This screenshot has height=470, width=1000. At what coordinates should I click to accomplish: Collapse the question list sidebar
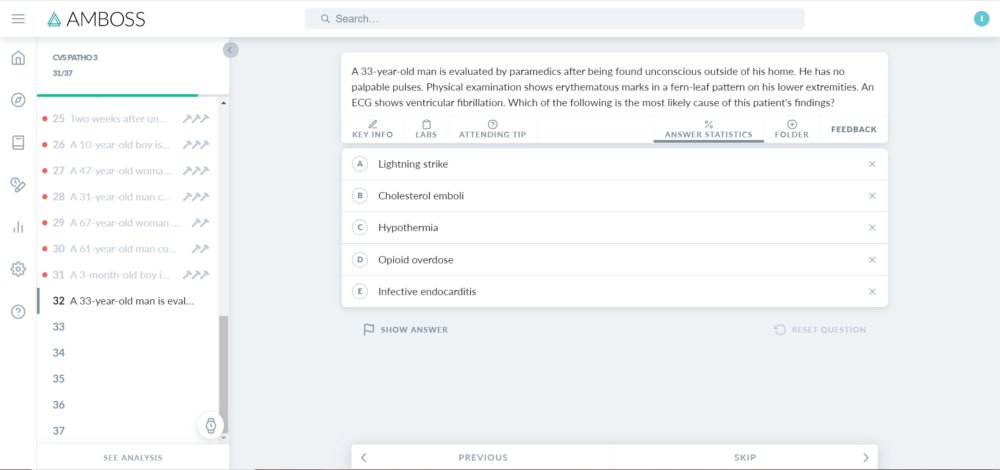230,50
